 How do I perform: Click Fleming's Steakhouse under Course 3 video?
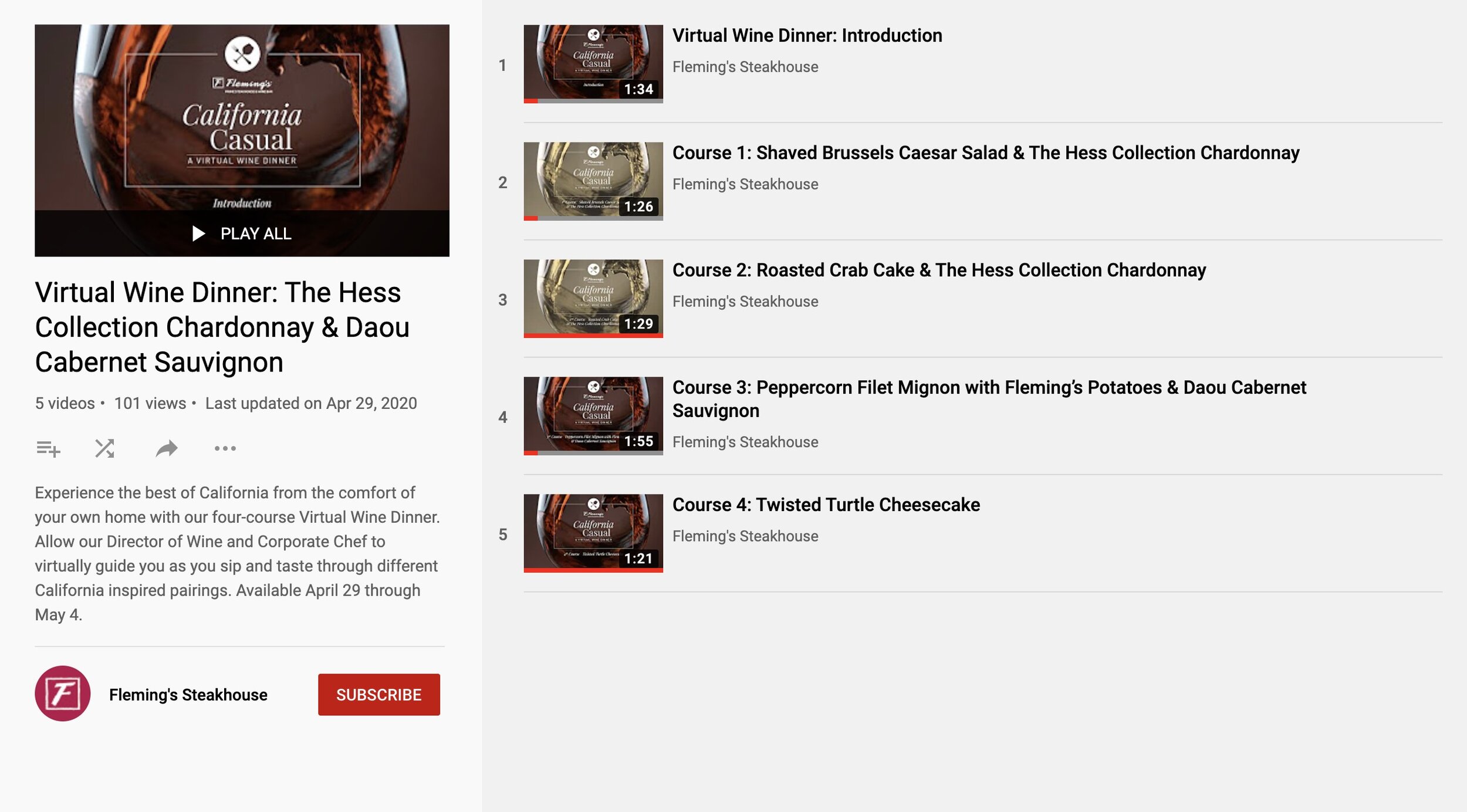pos(745,442)
